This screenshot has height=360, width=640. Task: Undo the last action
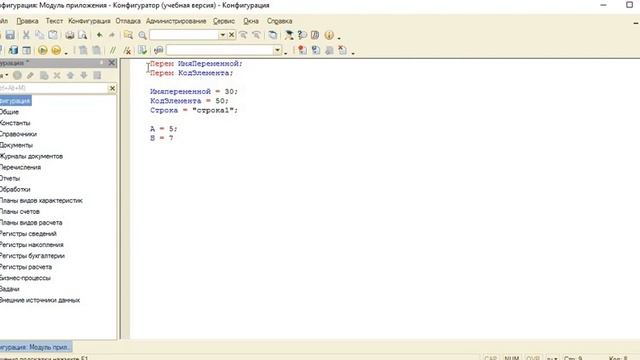(x=99, y=35)
